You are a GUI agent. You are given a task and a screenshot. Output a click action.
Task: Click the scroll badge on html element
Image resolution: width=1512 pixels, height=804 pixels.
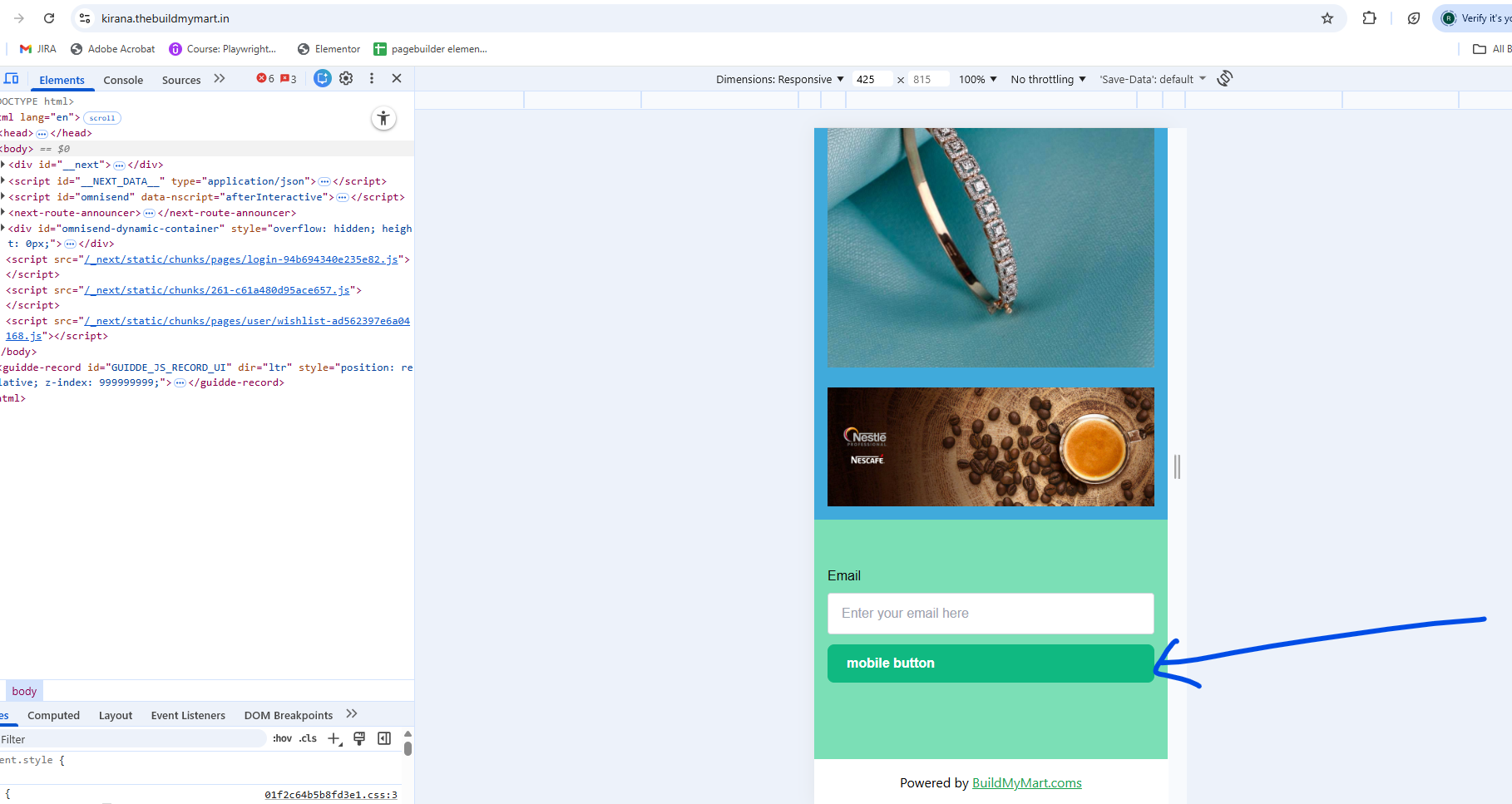click(102, 118)
